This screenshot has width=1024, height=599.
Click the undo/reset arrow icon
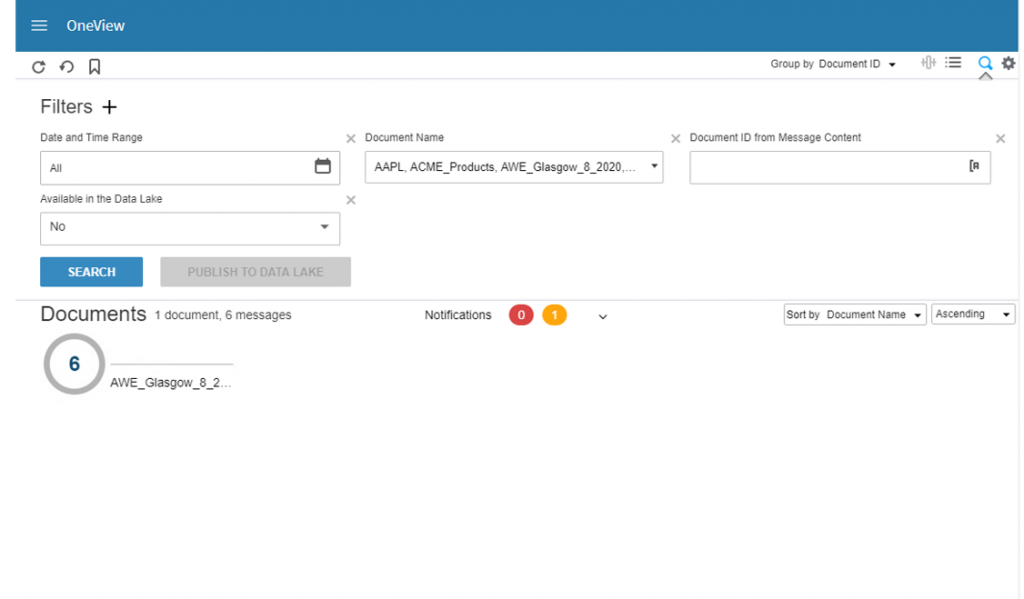coord(67,67)
